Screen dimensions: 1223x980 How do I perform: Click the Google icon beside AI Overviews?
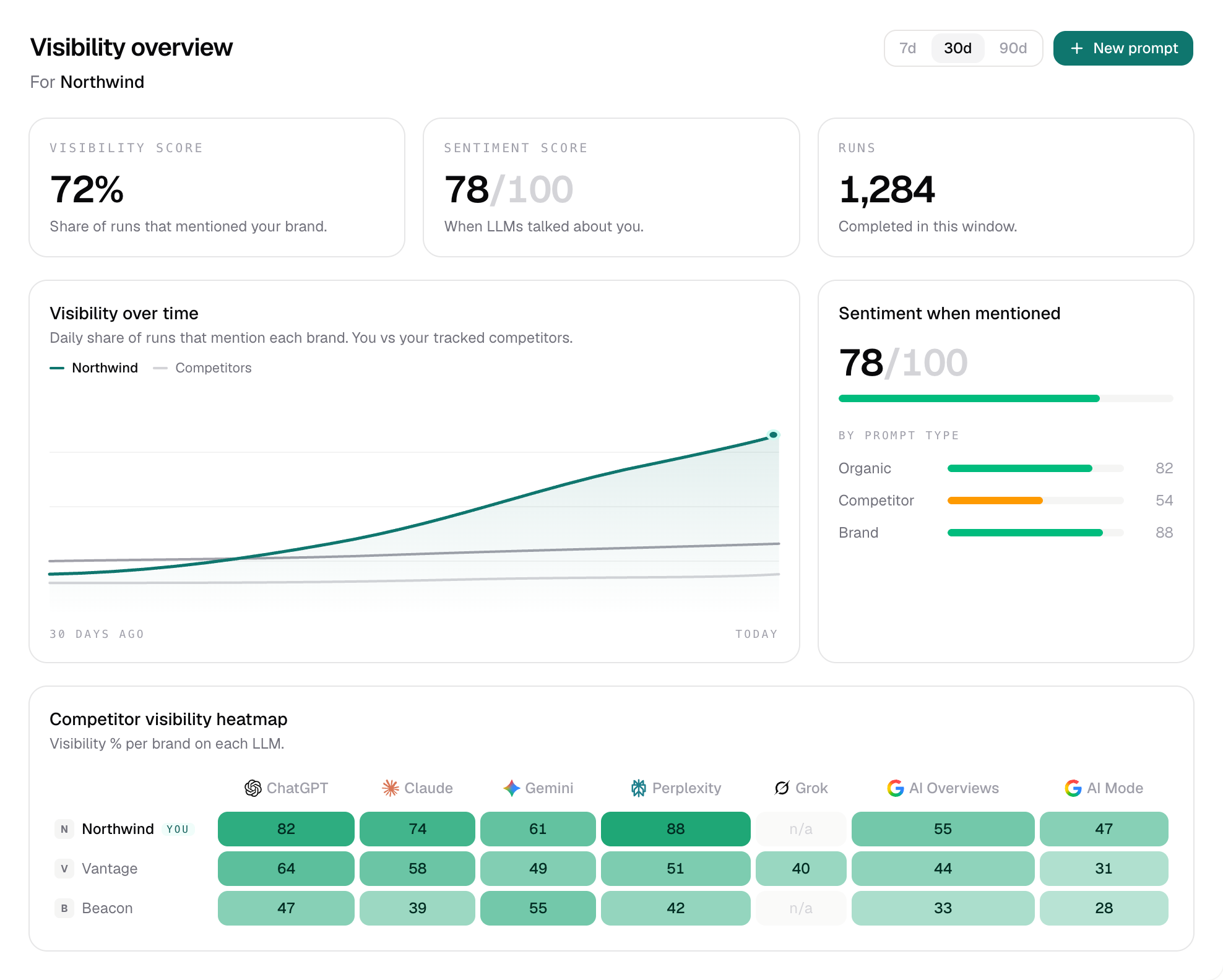(x=895, y=788)
